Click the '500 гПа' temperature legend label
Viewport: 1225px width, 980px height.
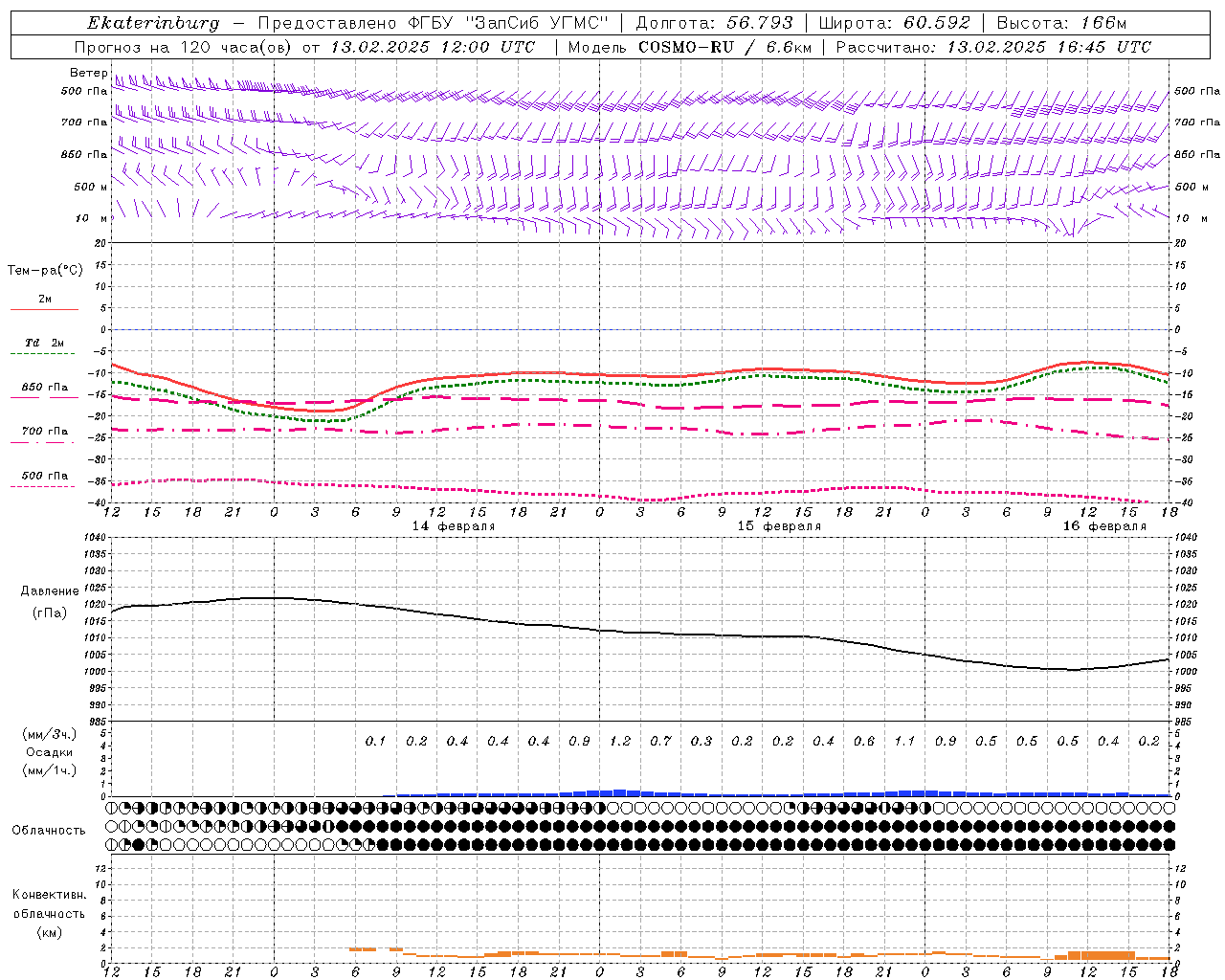tap(45, 476)
